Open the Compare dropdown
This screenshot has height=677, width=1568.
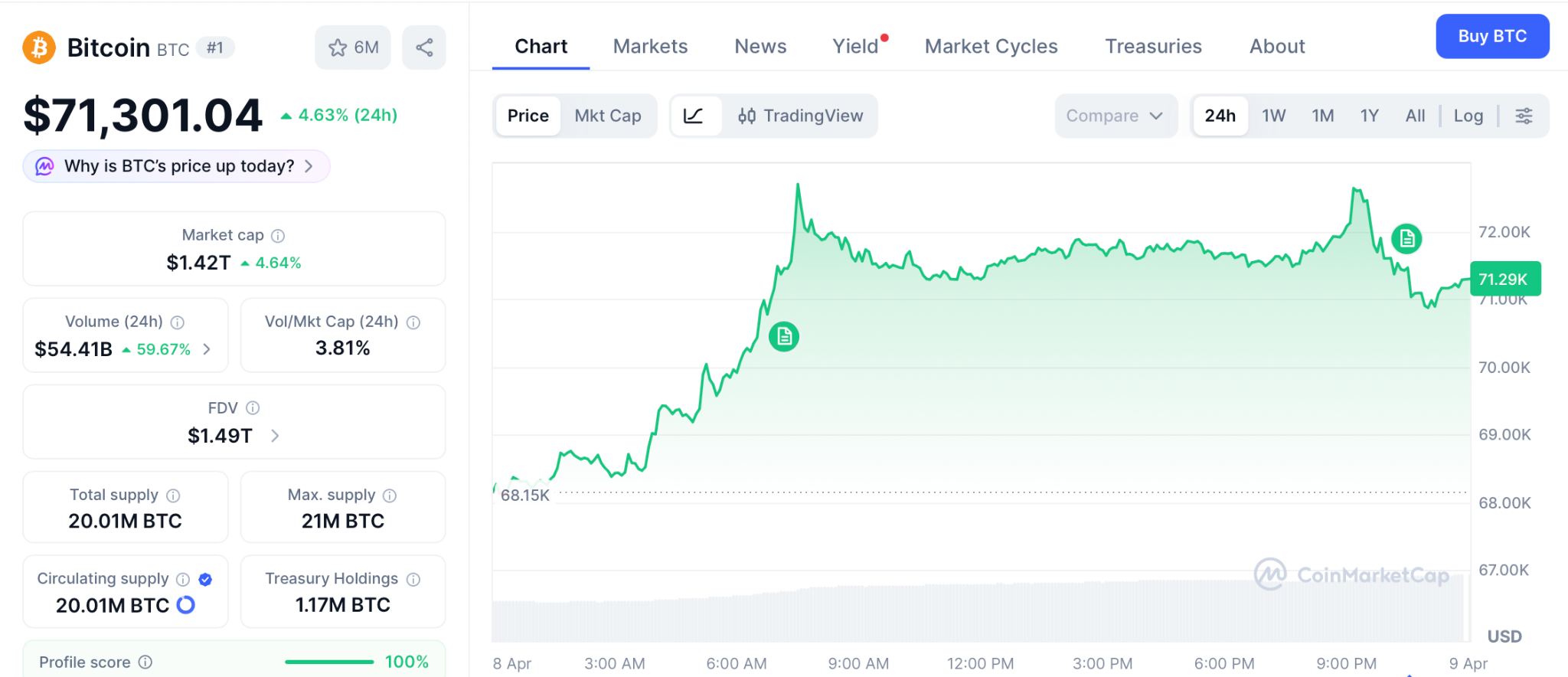coord(1115,116)
